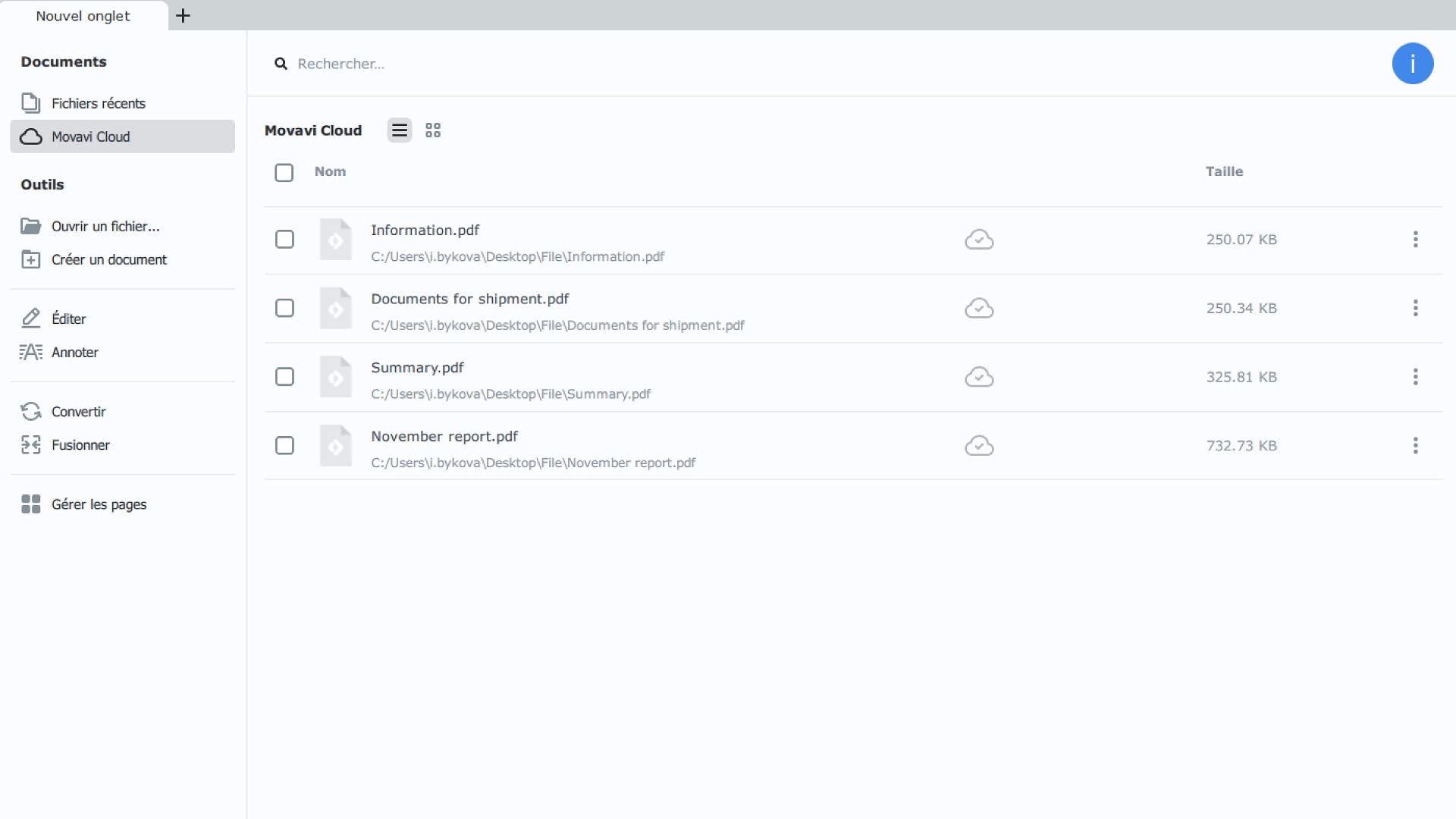This screenshot has height=819, width=1456.
Task: Open the Annoter tool
Action: tap(122, 352)
